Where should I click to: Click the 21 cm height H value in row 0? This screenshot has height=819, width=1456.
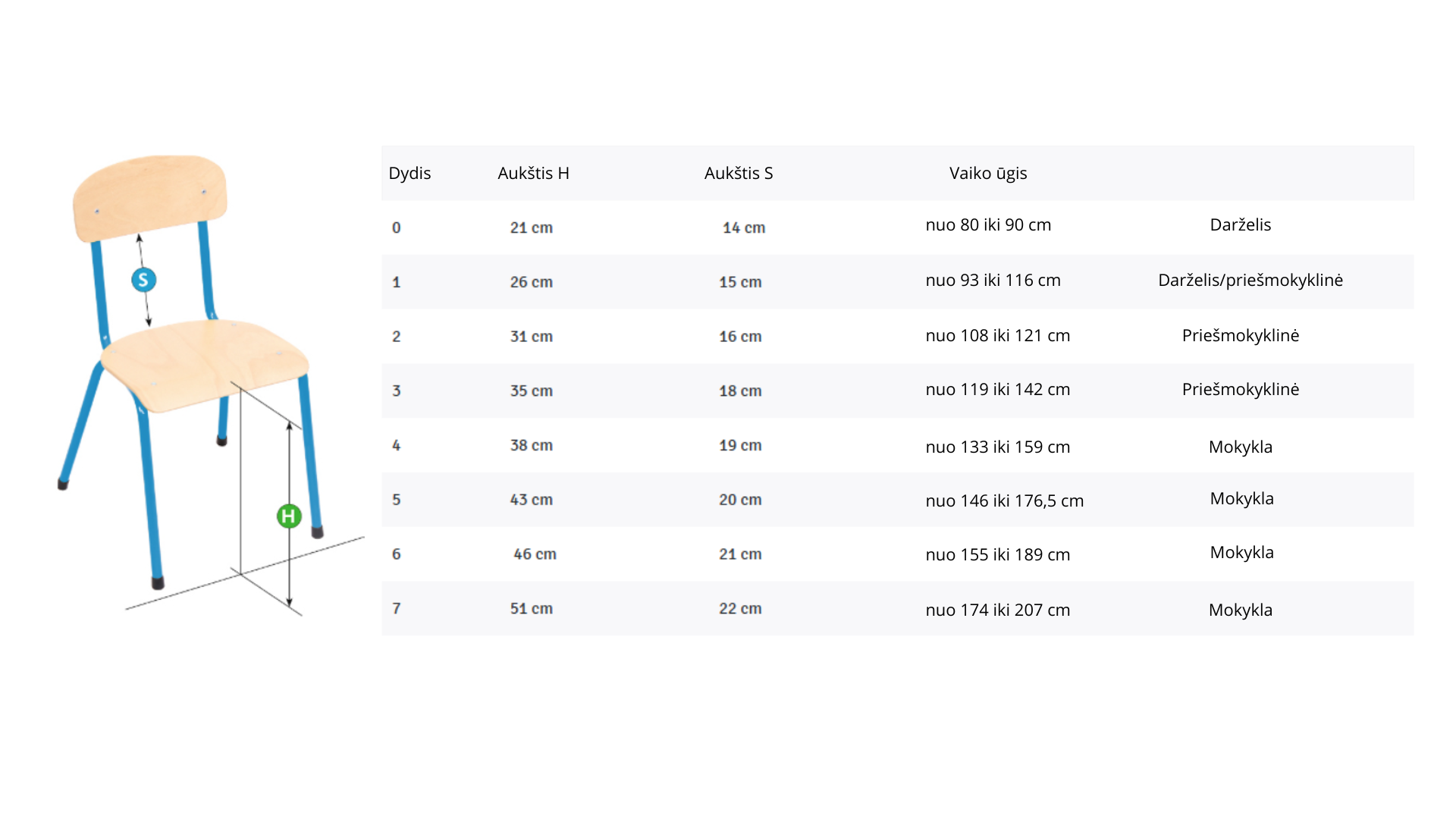(x=531, y=227)
